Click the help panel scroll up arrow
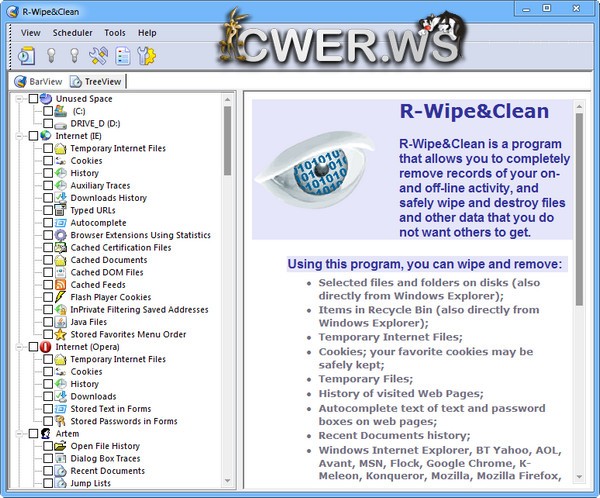The image size is (600, 498). tap(579, 106)
